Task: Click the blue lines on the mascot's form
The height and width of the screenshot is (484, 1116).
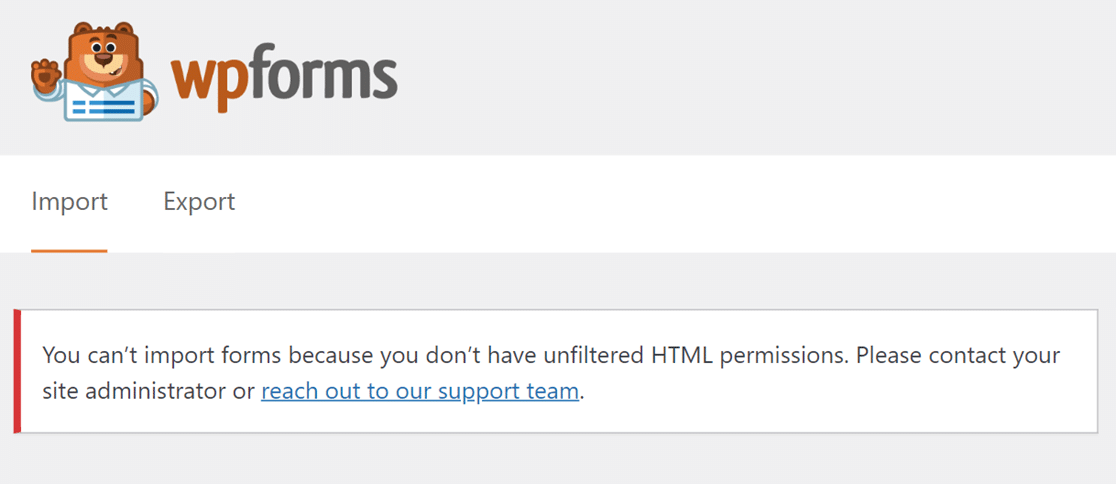Action: coord(104,107)
